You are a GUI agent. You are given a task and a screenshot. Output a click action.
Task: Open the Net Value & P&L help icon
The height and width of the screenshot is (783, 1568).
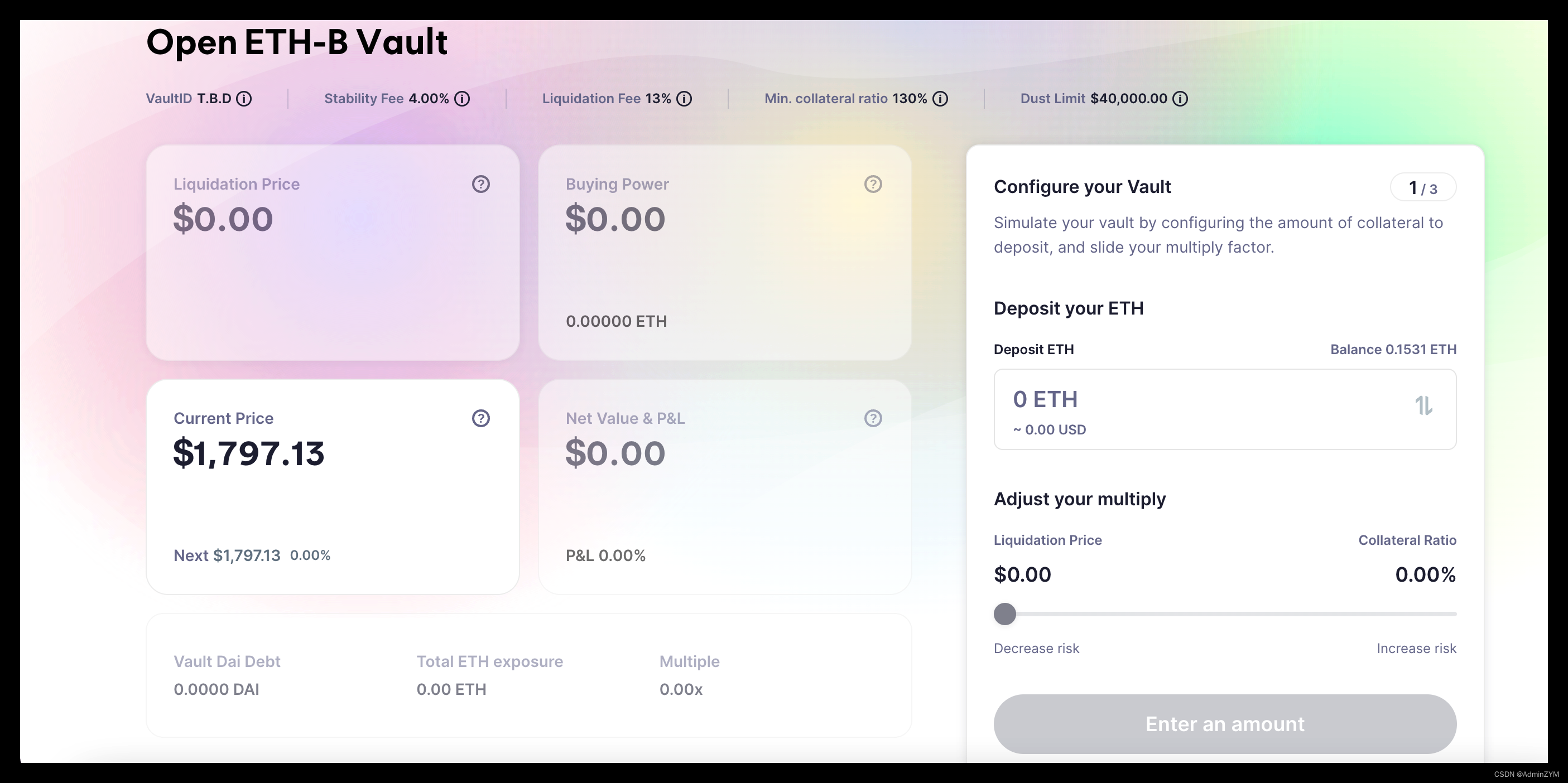(873, 418)
